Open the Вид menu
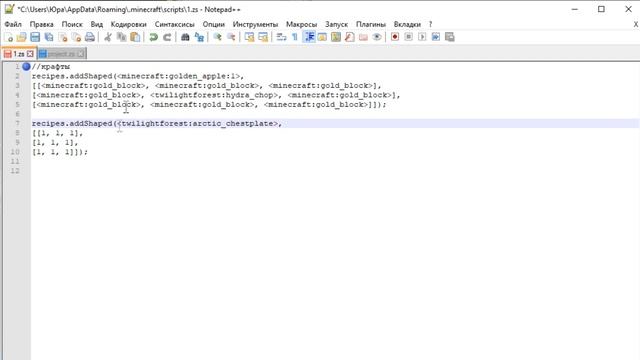Viewport: 640px width, 360px height. 97,24
